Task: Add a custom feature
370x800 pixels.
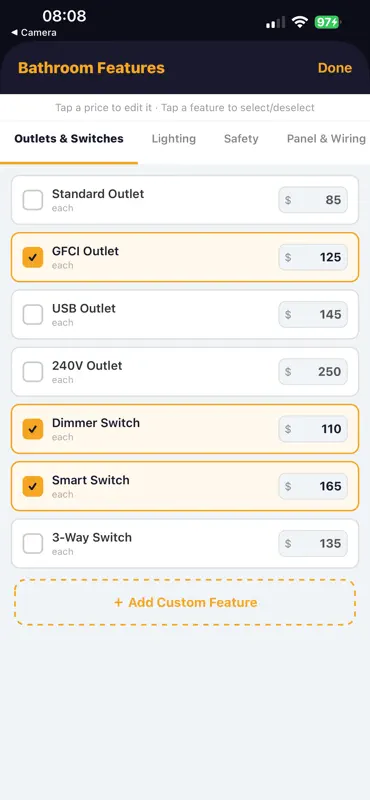Action: [x=185, y=603]
